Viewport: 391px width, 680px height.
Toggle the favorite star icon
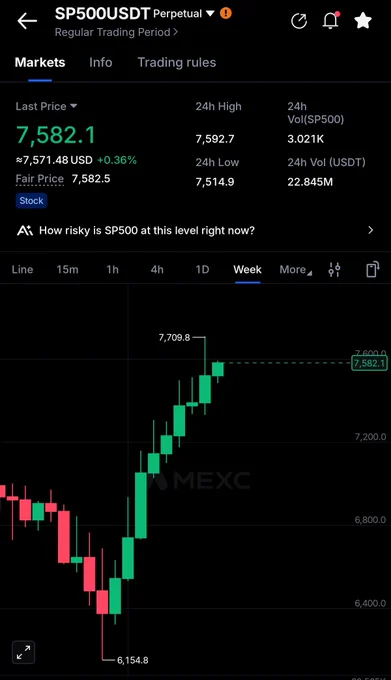[x=363, y=21]
